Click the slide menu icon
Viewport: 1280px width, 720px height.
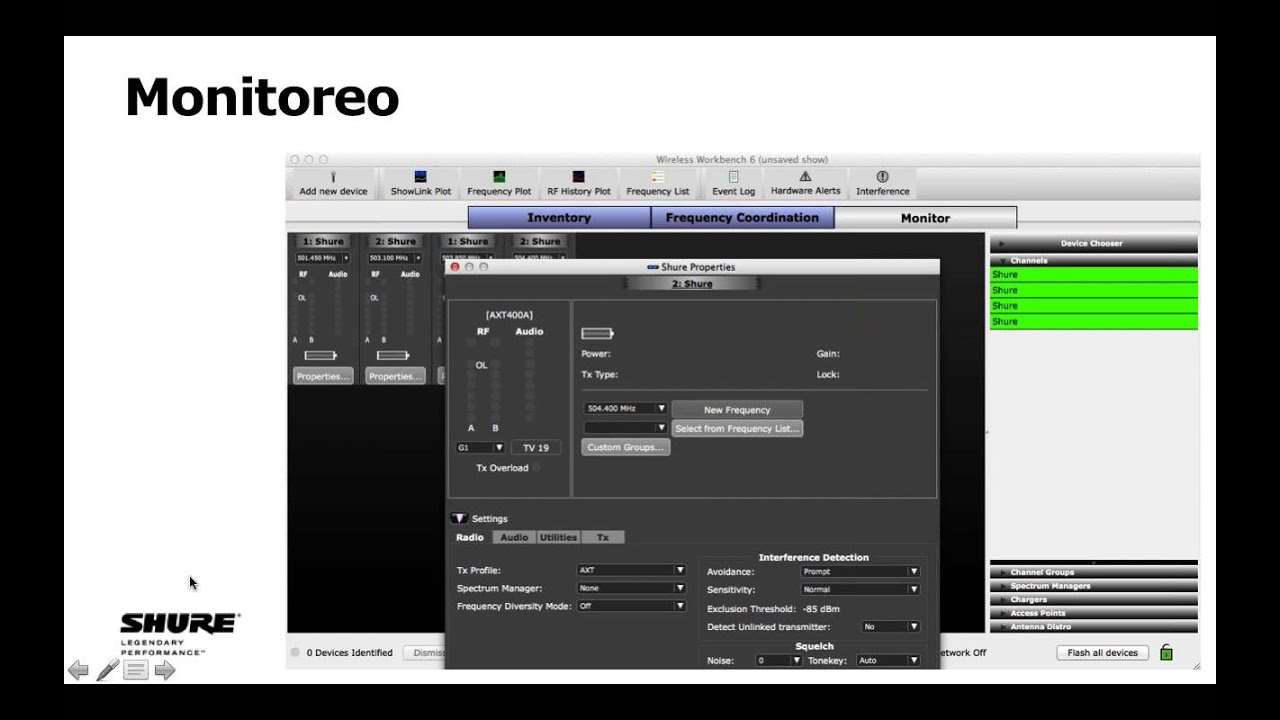coord(136,670)
